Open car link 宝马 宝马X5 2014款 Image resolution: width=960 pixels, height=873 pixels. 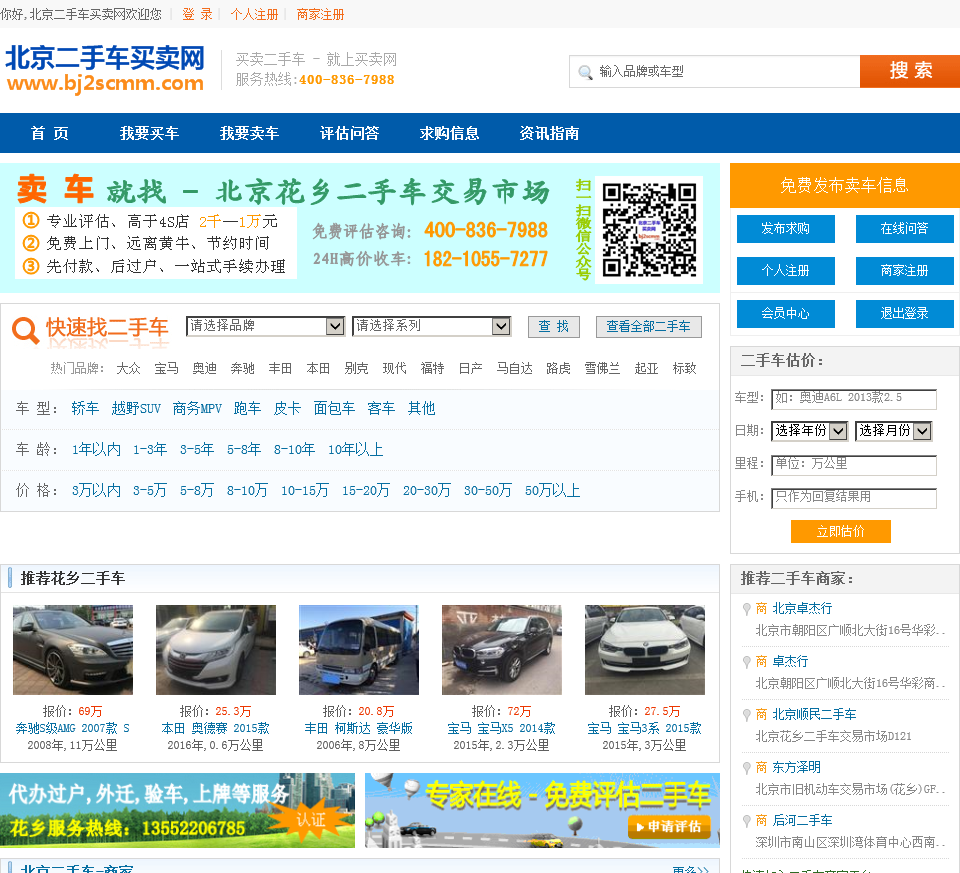(x=501, y=729)
